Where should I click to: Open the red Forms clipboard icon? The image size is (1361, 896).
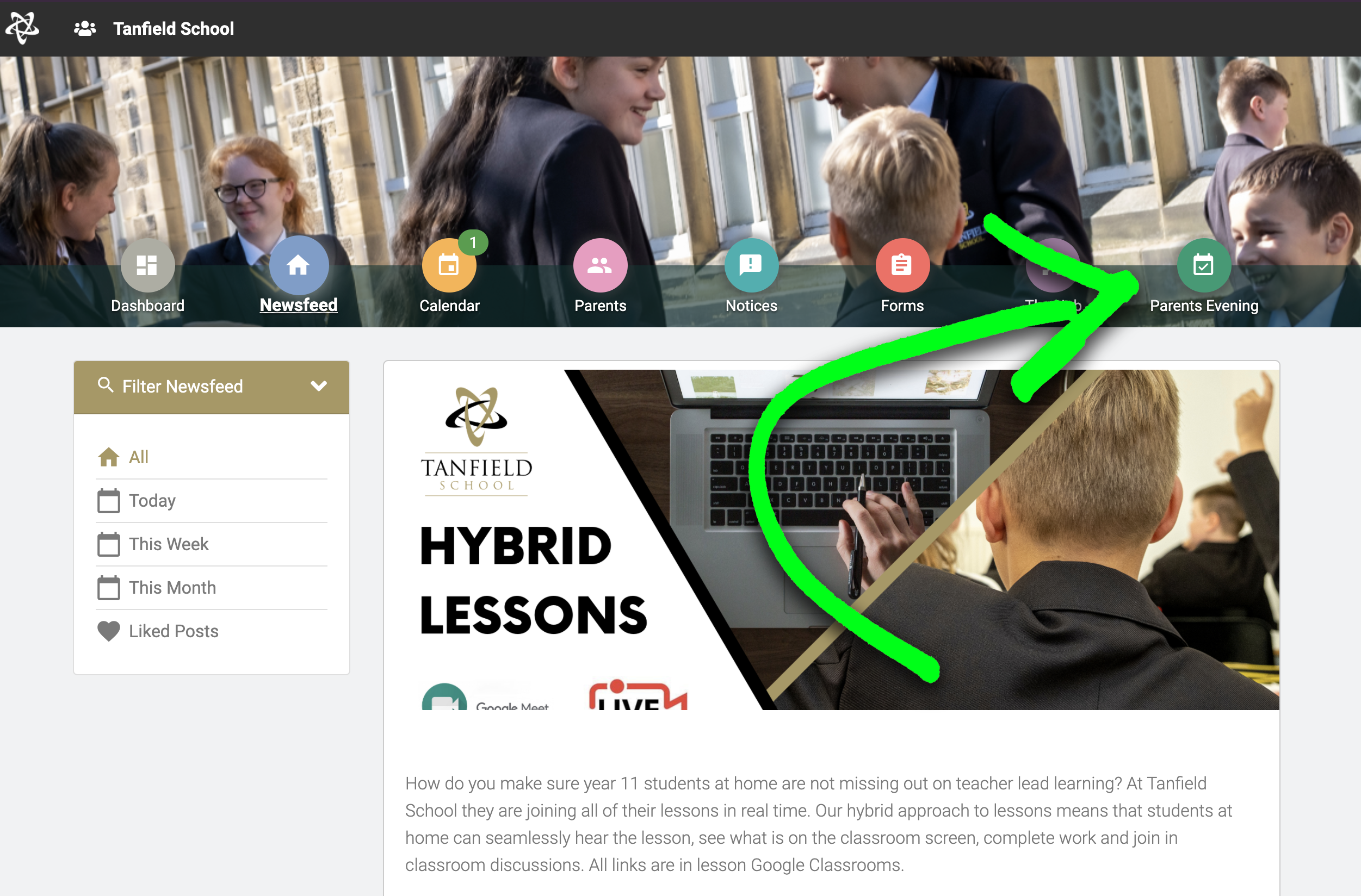coord(902,265)
